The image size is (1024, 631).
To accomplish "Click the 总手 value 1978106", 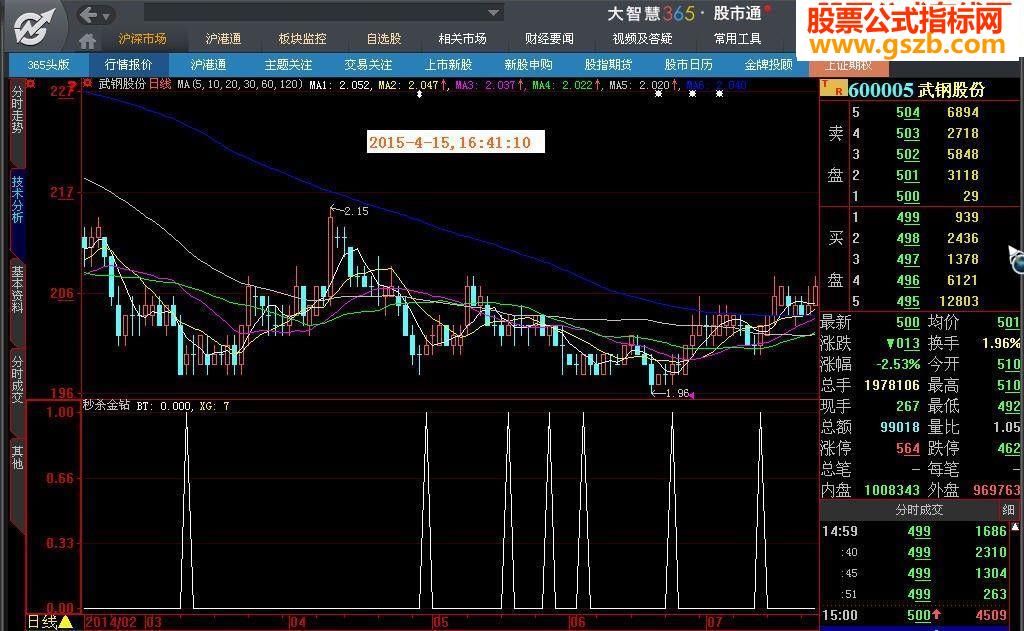I will [x=891, y=385].
